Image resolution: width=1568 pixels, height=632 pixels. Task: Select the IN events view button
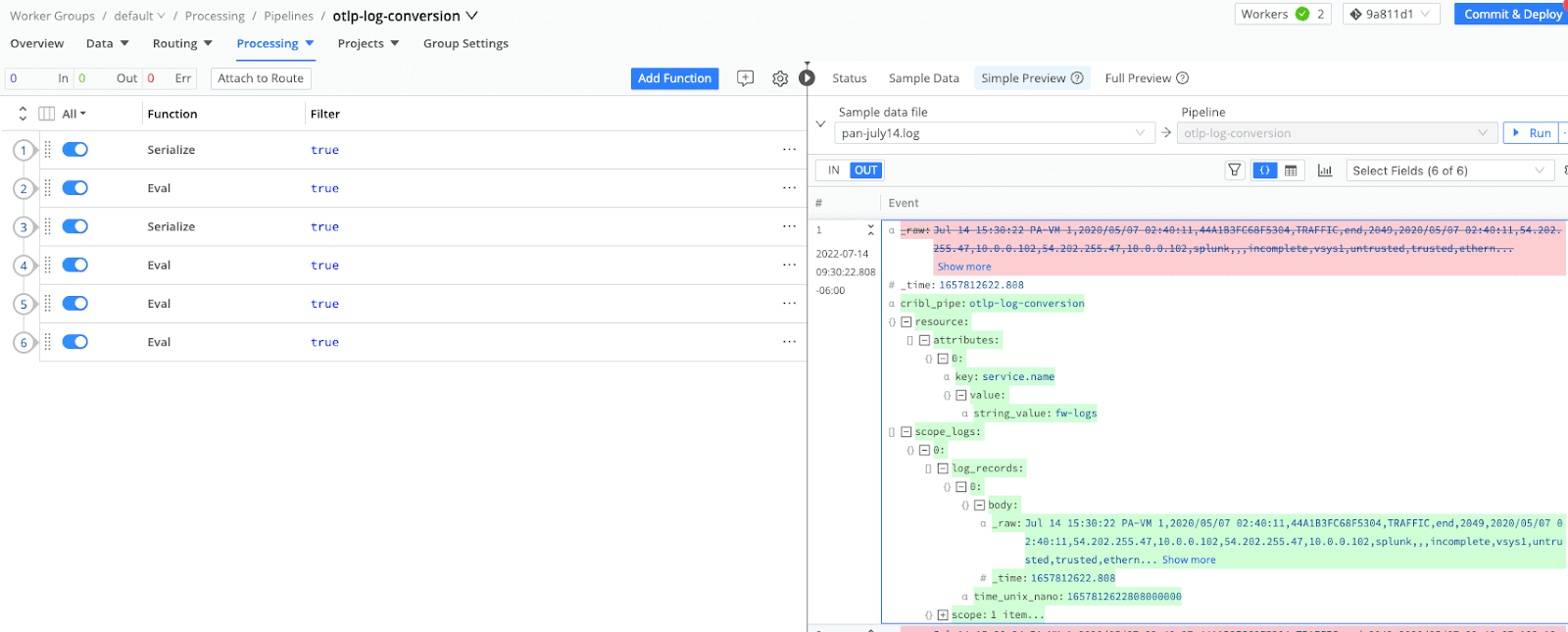pos(833,170)
